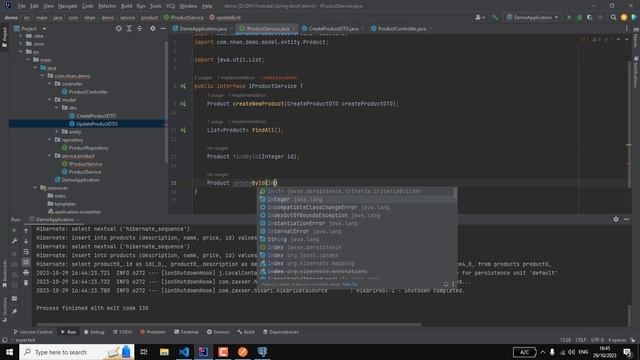
Task: Rerun DemoApplication in Run tool window
Action: [x=15, y=231]
